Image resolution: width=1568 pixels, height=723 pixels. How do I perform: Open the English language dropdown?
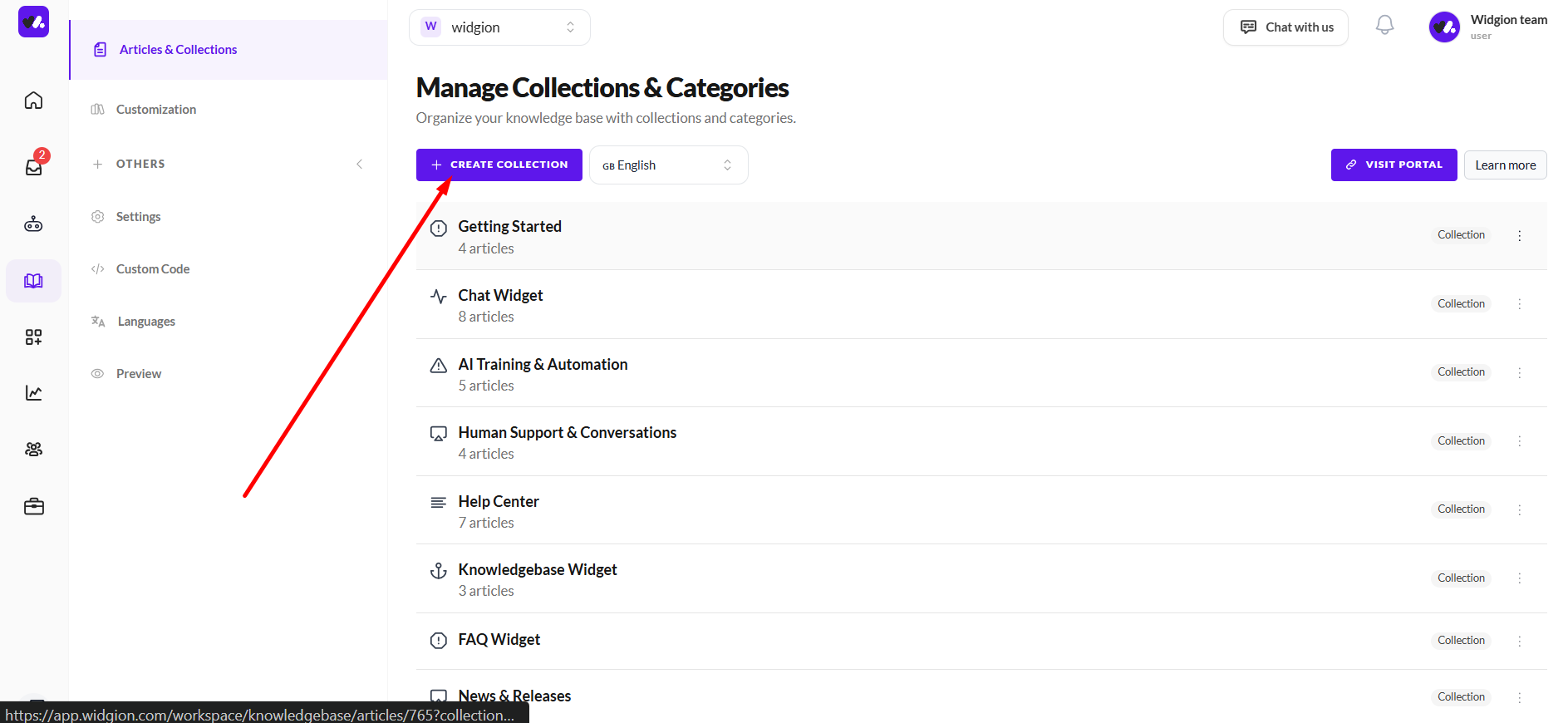(668, 165)
